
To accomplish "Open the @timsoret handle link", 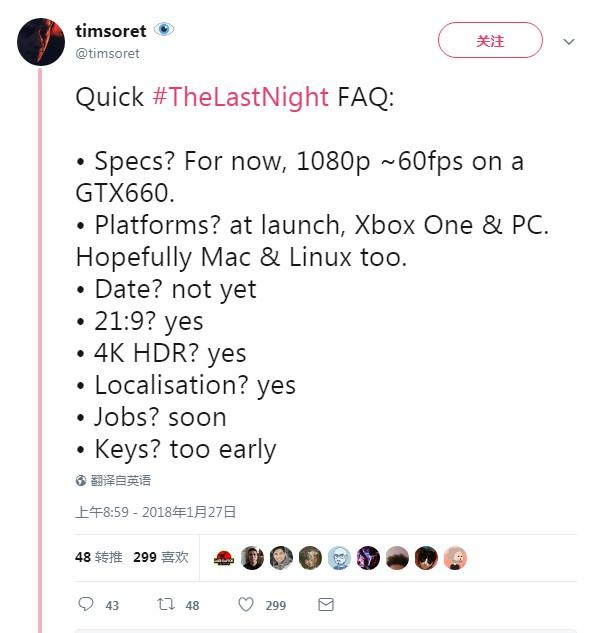I will [107, 53].
